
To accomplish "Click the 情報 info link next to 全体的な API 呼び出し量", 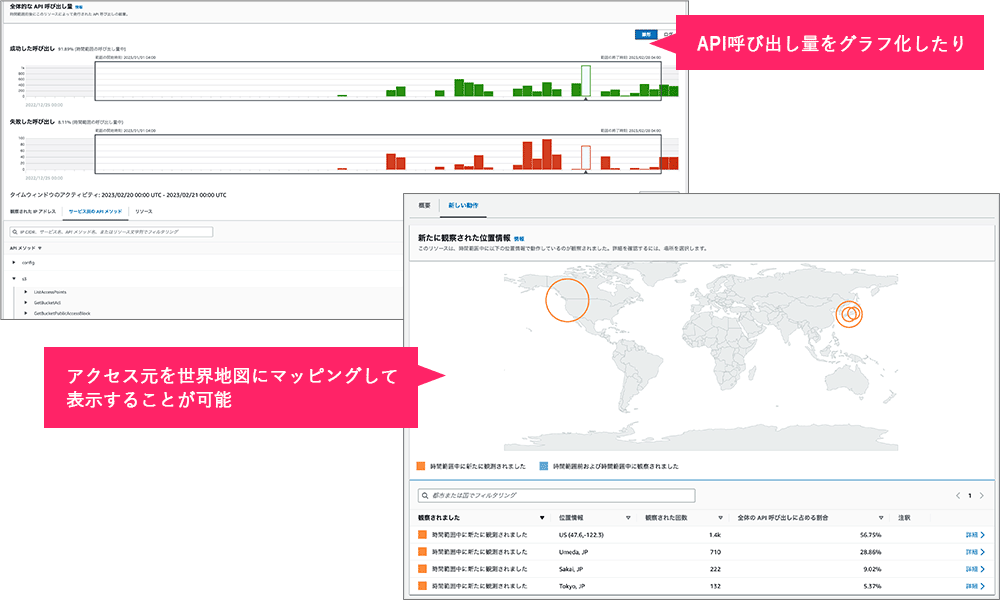I will coord(78,6).
